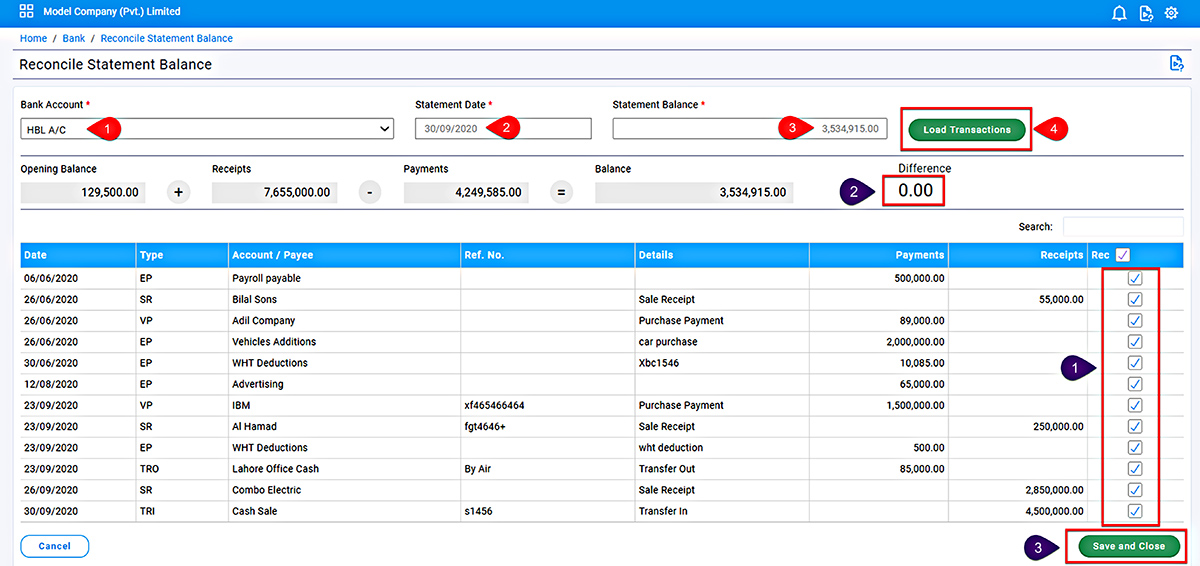
Task: Click the table Search box
Action: point(1123,227)
